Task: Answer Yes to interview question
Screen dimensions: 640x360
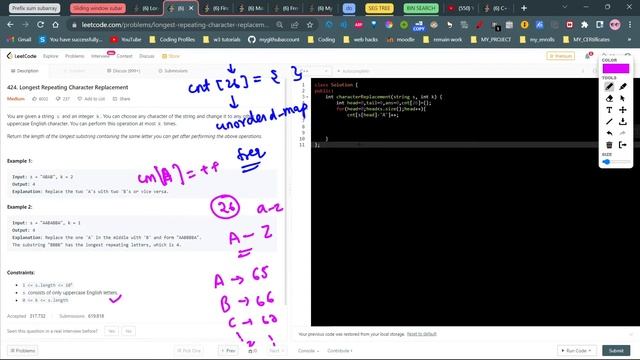Action: 111,331
